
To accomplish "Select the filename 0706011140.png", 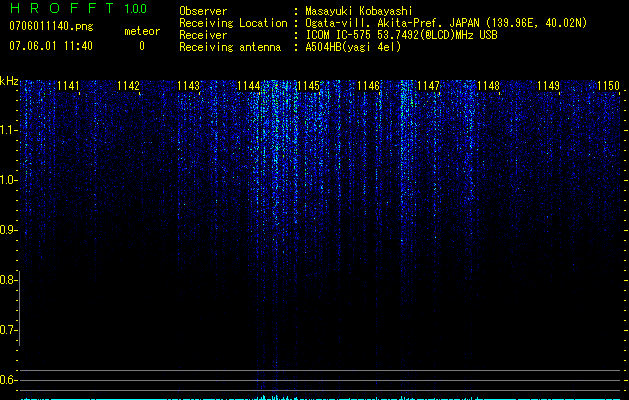I will [x=51, y=27].
